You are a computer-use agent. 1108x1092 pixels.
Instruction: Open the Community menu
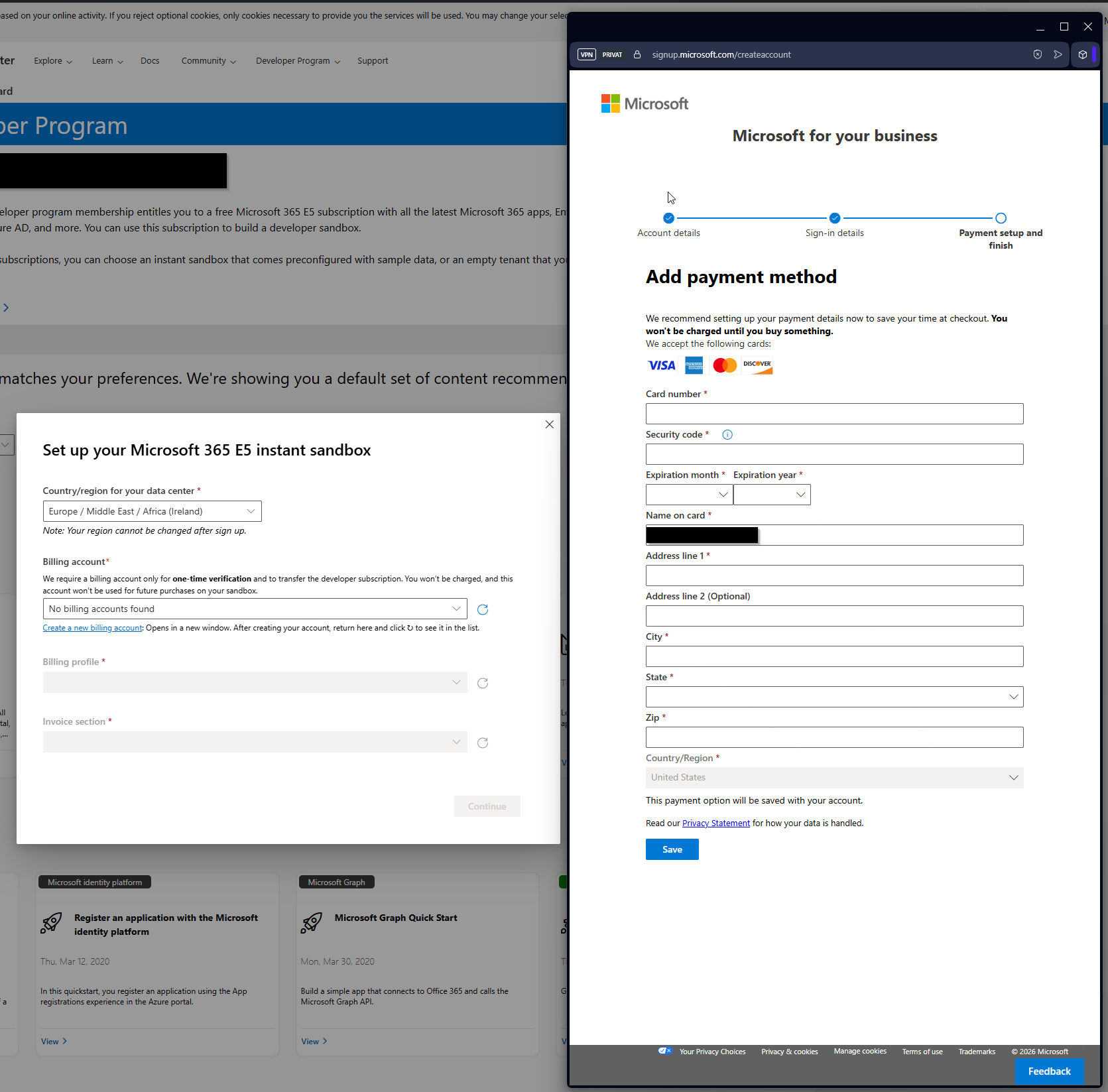coord(208,61)
